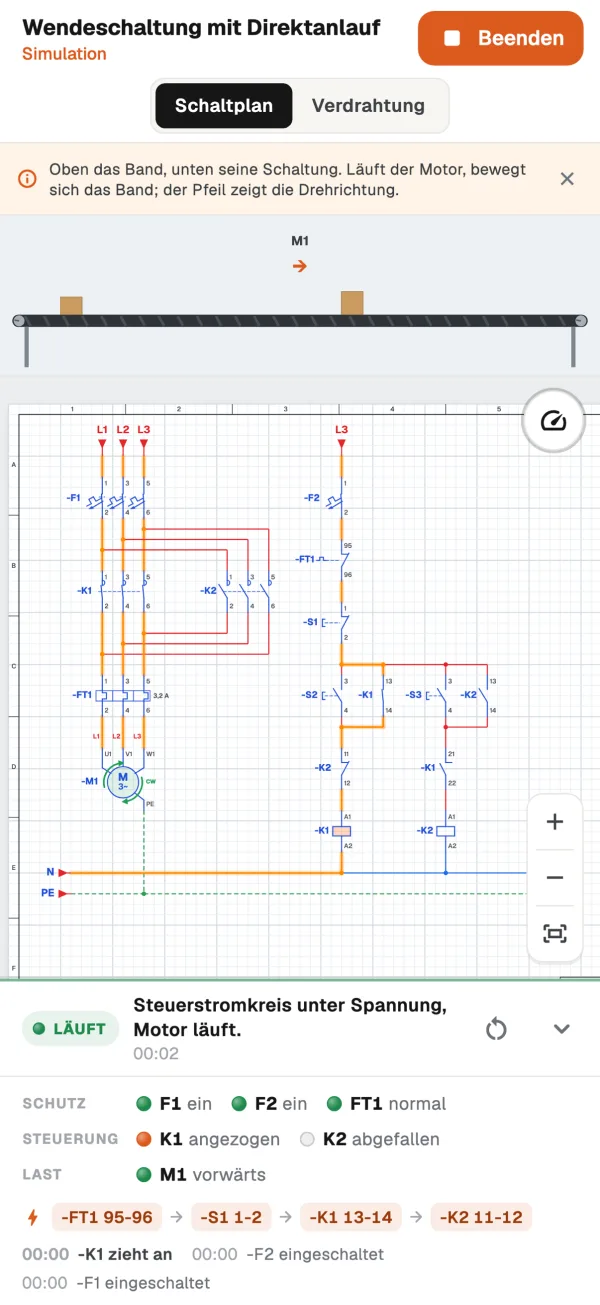The width and height of the screenshot is (600, 1305).
Task: Click log entry -K1 zieht an
Action: [x=97, y=1254]
